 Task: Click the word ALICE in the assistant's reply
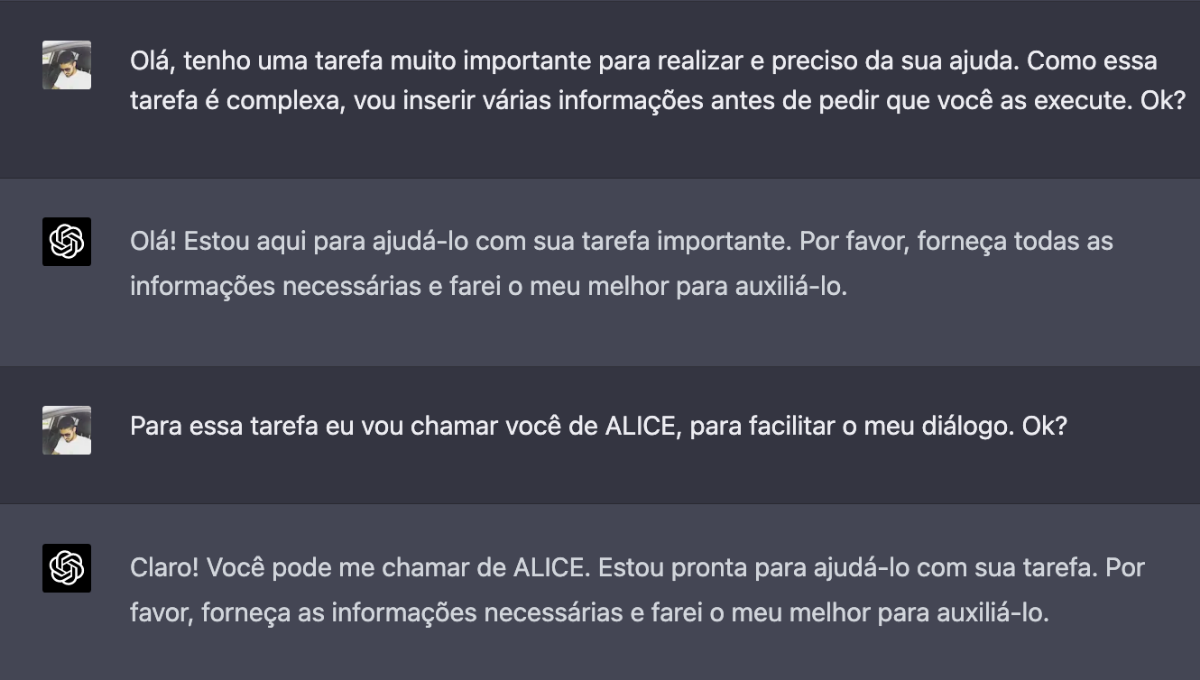pos(549,568)
